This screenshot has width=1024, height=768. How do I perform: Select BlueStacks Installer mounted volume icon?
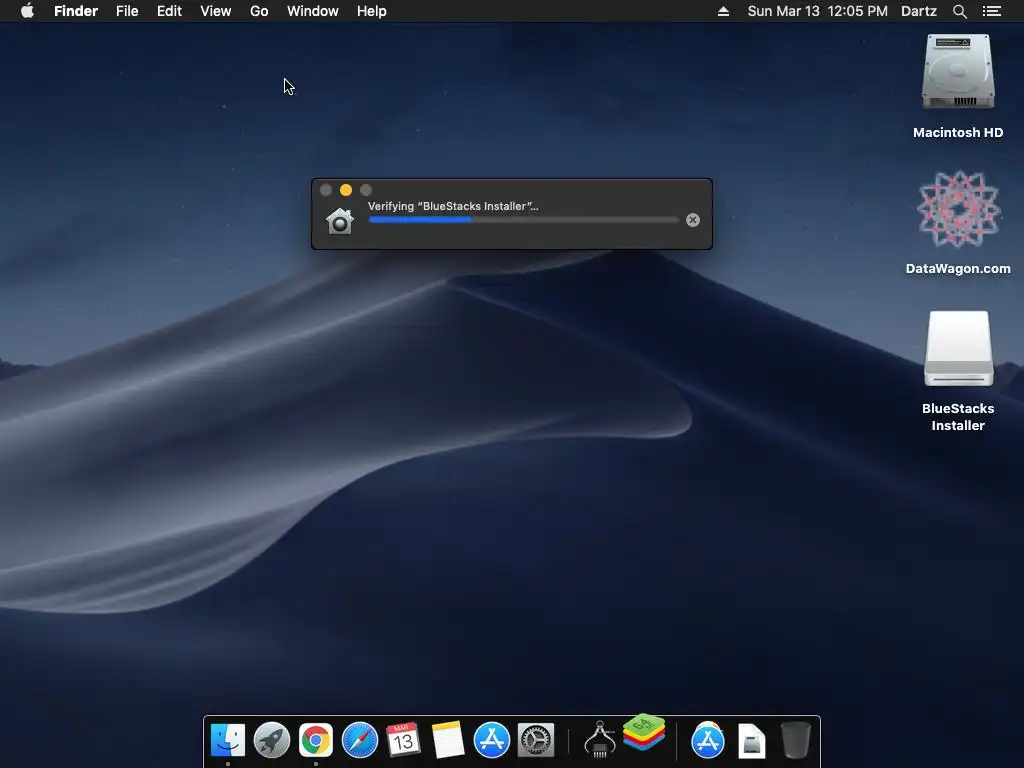point(958,349)
